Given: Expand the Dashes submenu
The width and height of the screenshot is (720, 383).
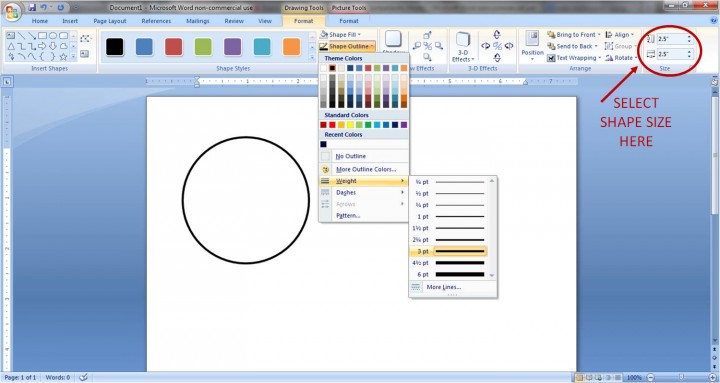Looking at the screenshot, I should tap(364, 192).
